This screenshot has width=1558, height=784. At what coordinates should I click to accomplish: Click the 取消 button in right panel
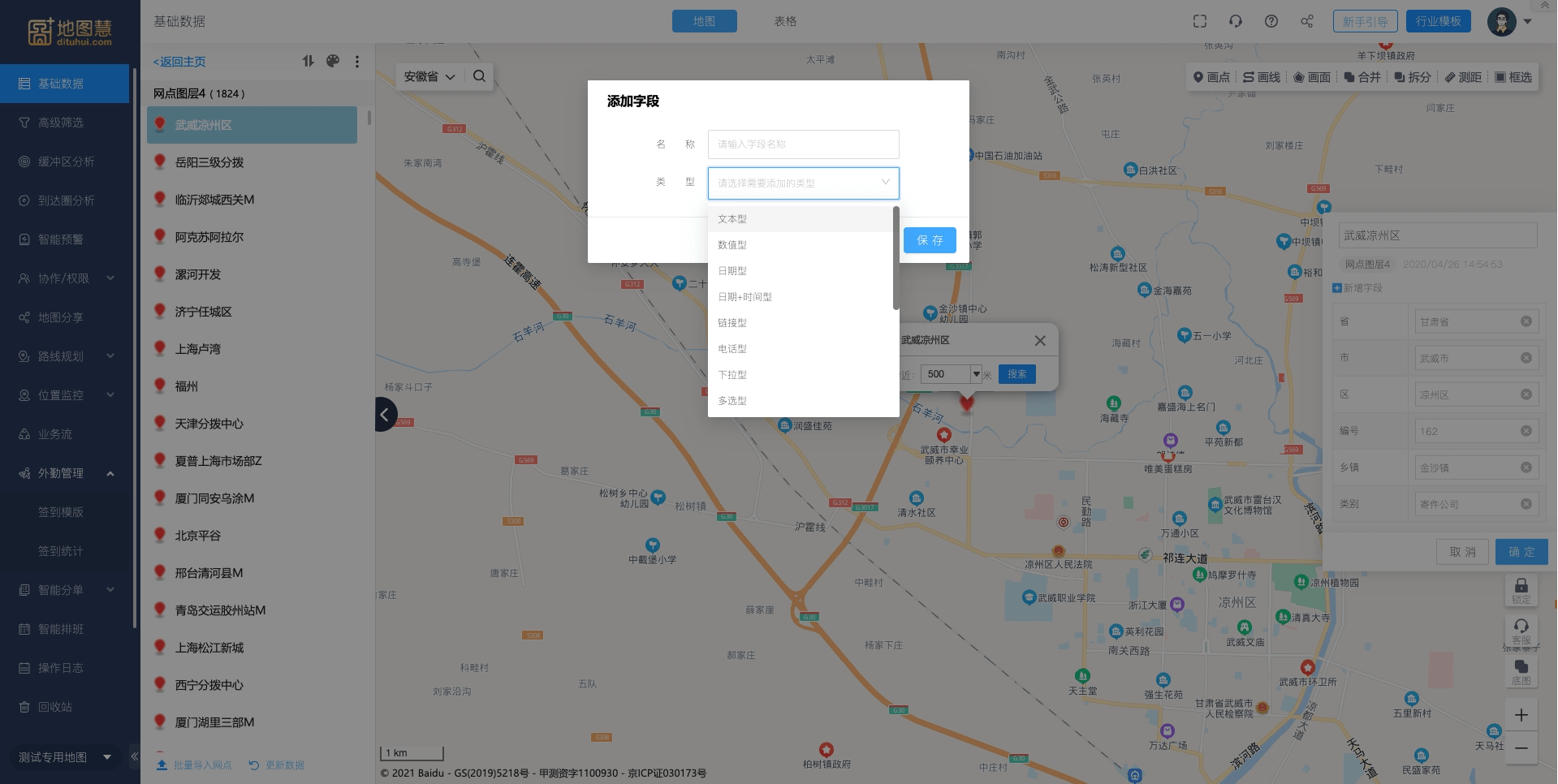tap(1462, 552)
